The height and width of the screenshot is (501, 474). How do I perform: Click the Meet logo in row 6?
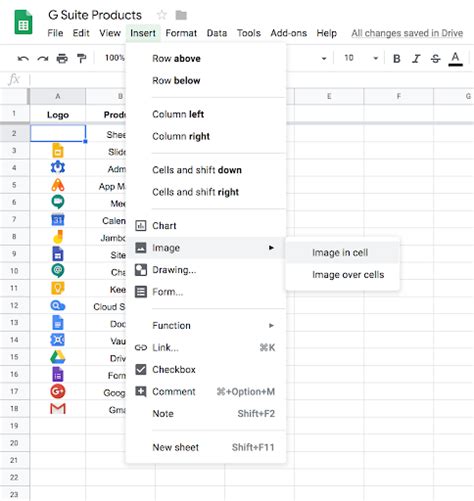coord(58,202)
